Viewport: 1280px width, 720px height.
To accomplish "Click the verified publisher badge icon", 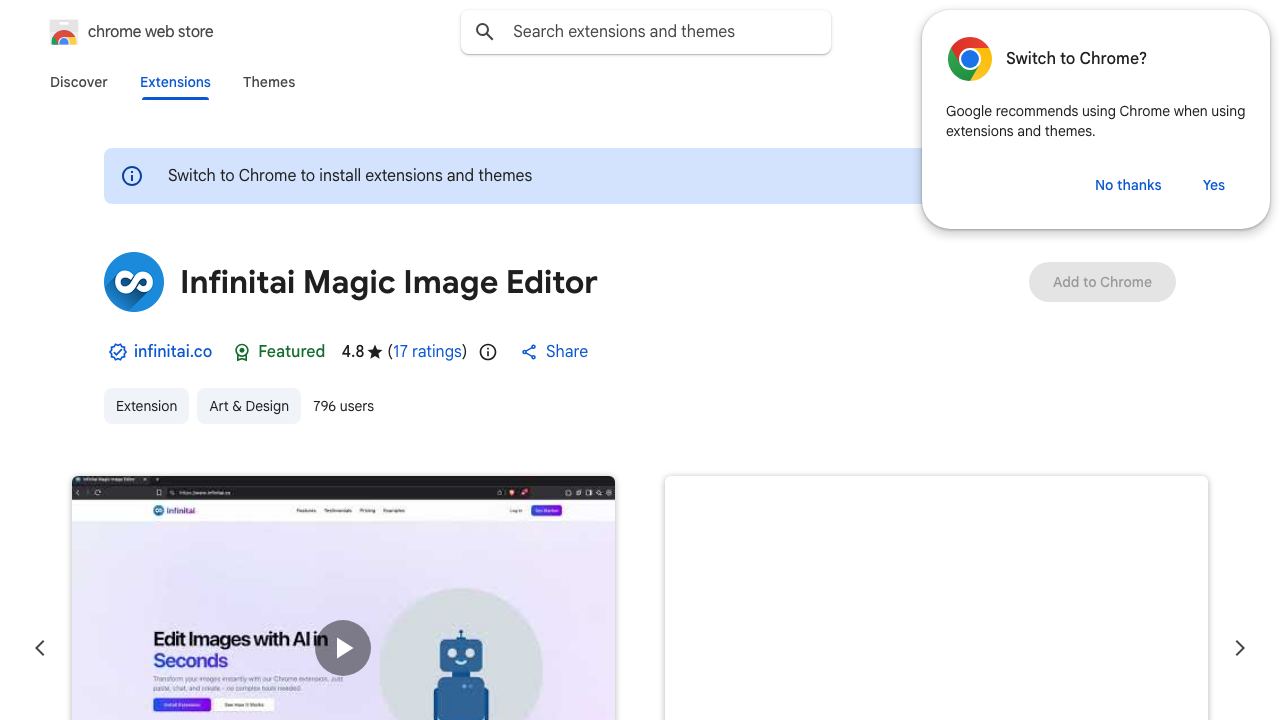I will (117, 352).
